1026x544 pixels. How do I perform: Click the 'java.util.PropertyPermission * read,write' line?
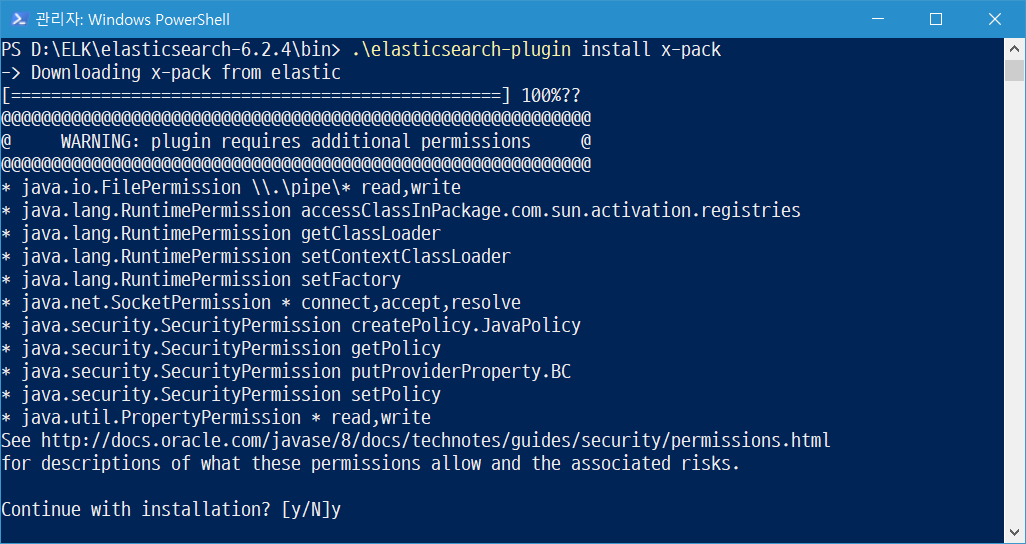(216, 418)
